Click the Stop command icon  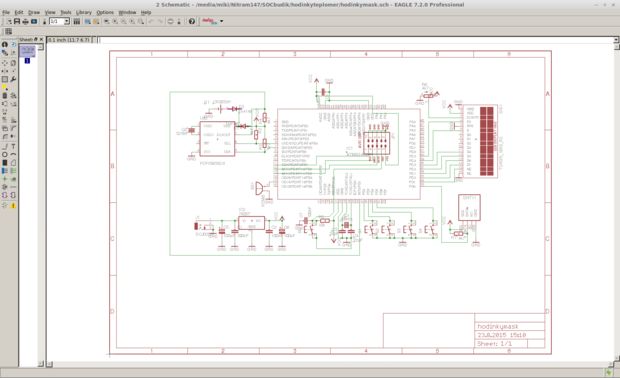click(170, 21)
